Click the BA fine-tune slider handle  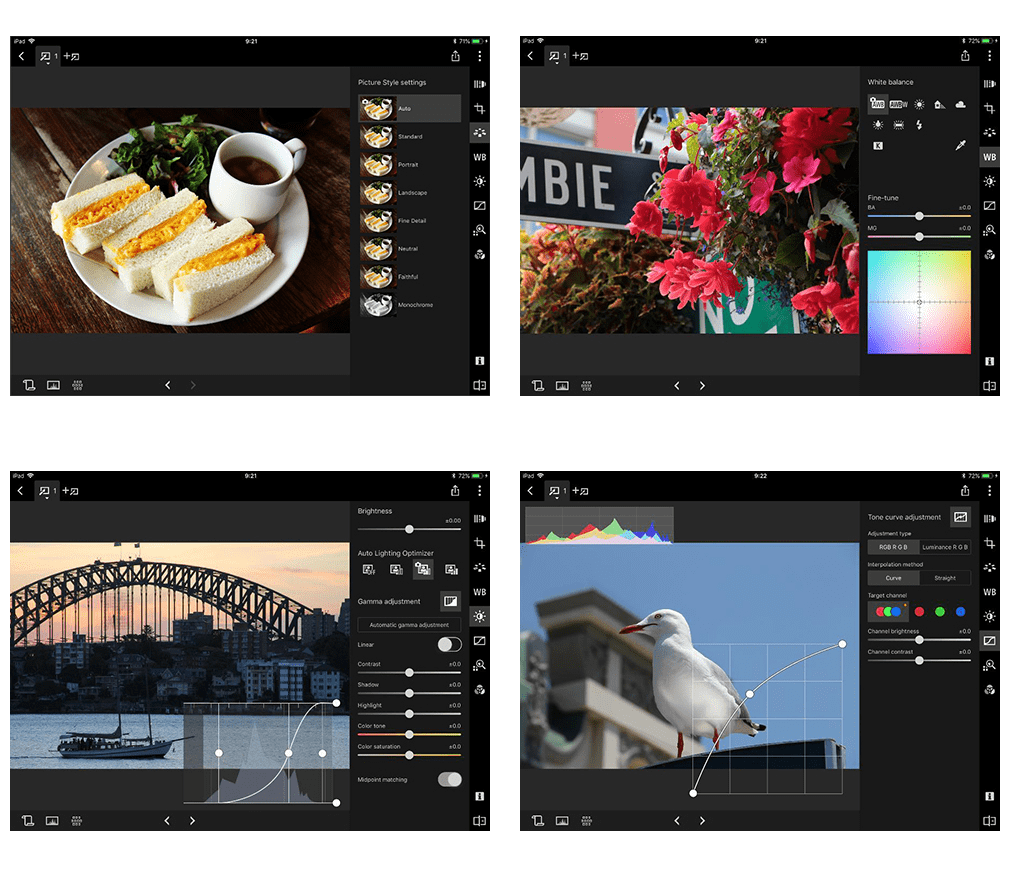[920, 215]
